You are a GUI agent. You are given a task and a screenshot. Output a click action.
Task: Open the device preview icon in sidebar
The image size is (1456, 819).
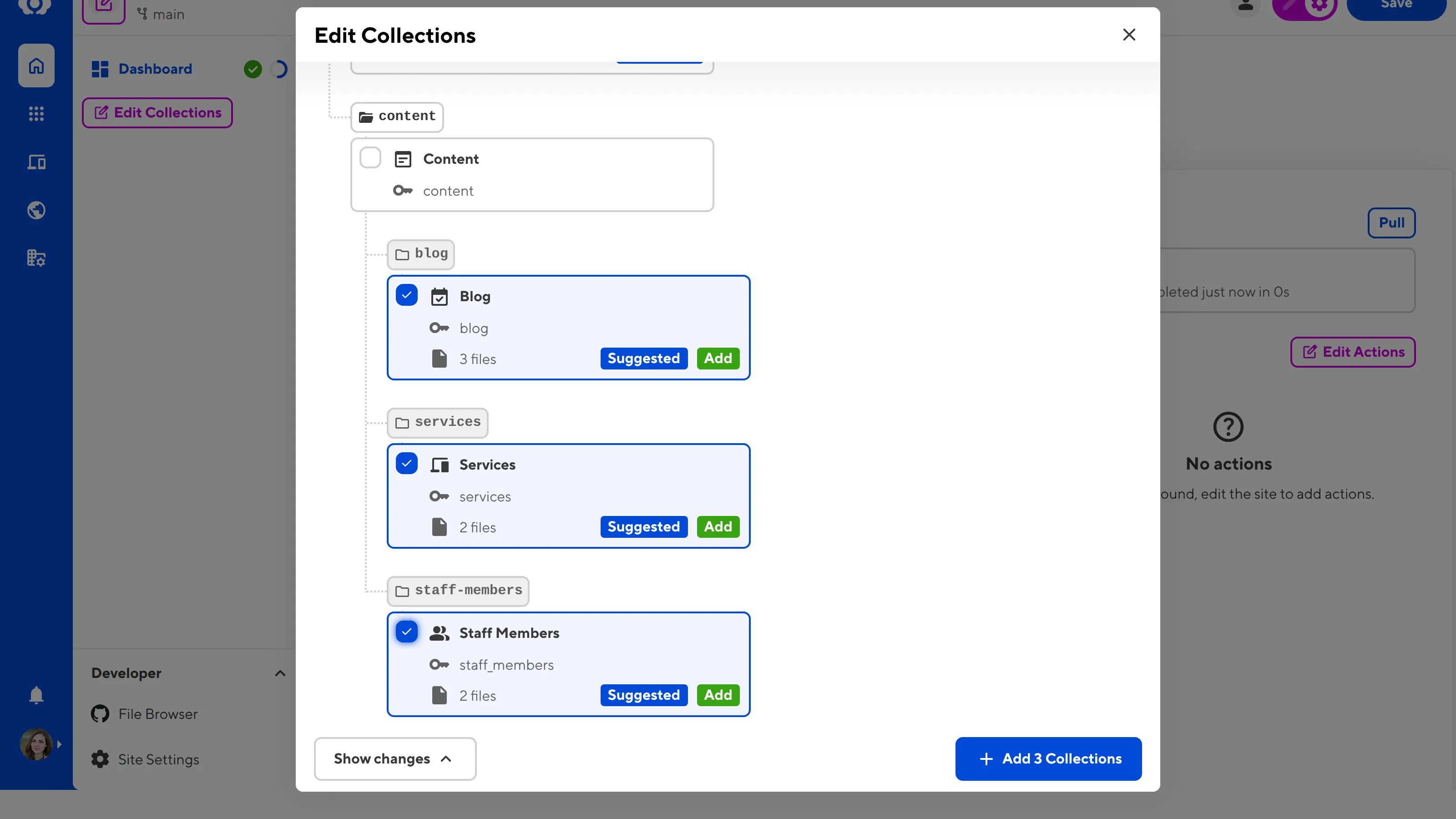36,162
